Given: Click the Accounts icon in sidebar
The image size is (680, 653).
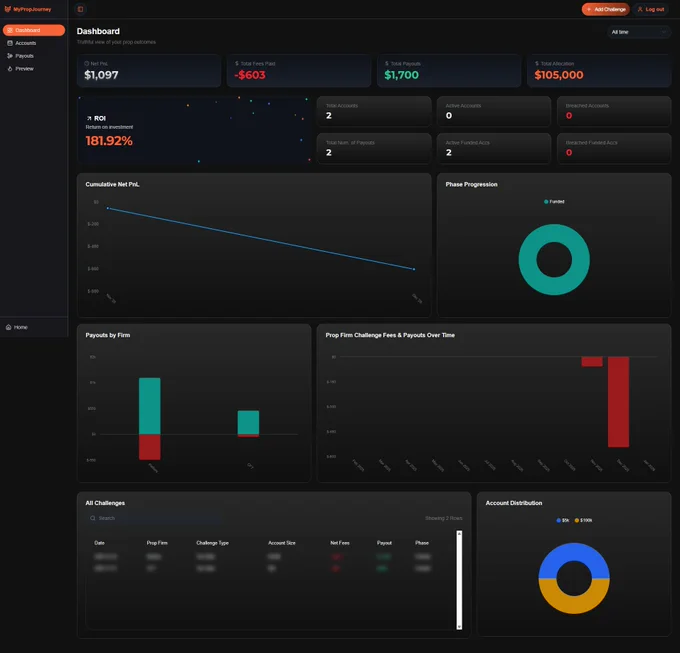Looking at the screenshot, I should click(x=10, y=43).
